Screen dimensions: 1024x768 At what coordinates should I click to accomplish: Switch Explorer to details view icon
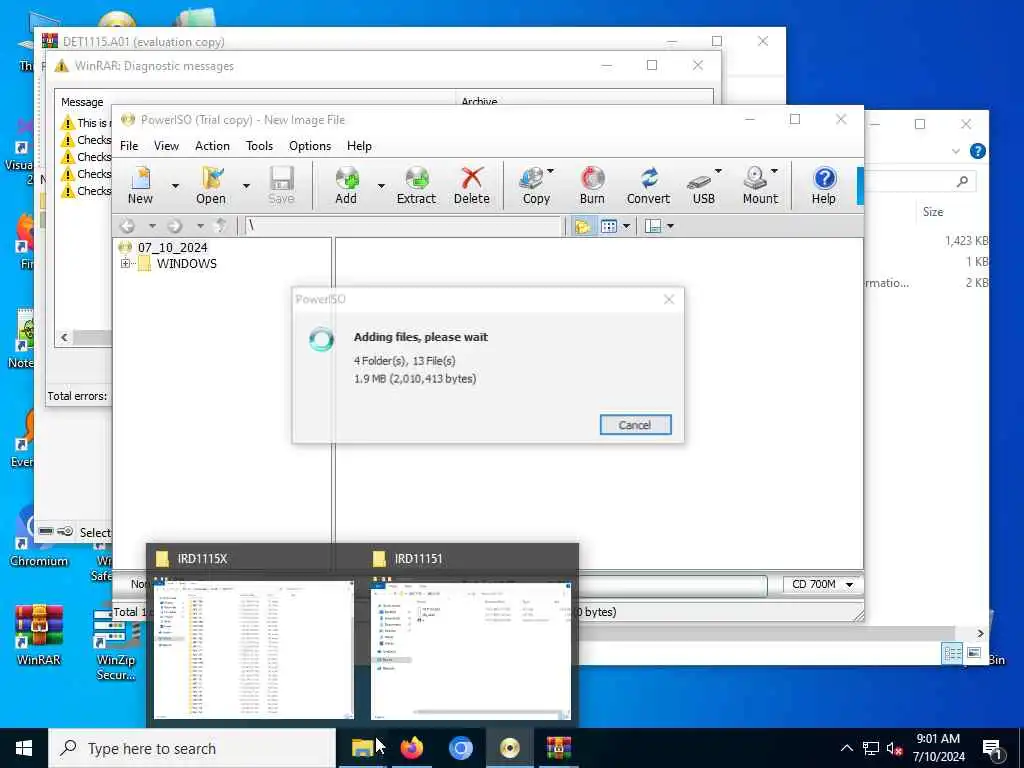pos(952,652)
